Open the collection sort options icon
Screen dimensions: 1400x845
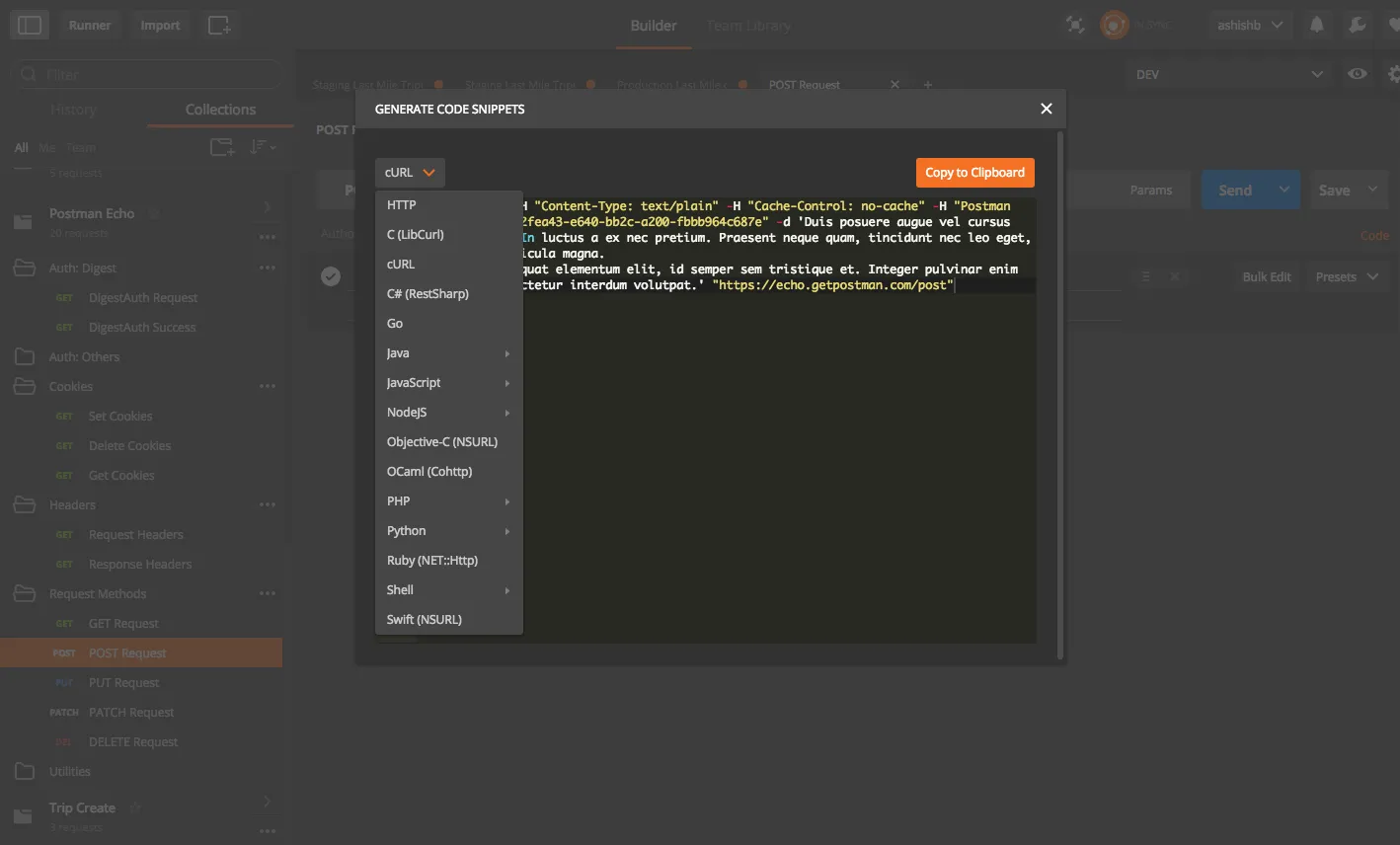(x=262, y=147)
